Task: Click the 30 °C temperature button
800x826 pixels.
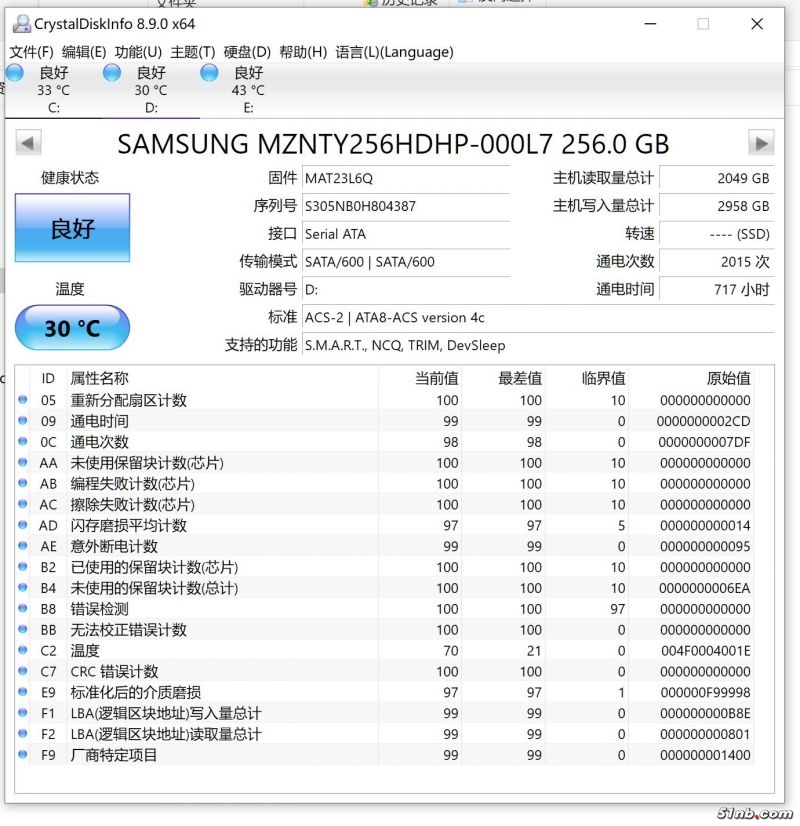Action: pyautogui.click(x=72, y=328)
